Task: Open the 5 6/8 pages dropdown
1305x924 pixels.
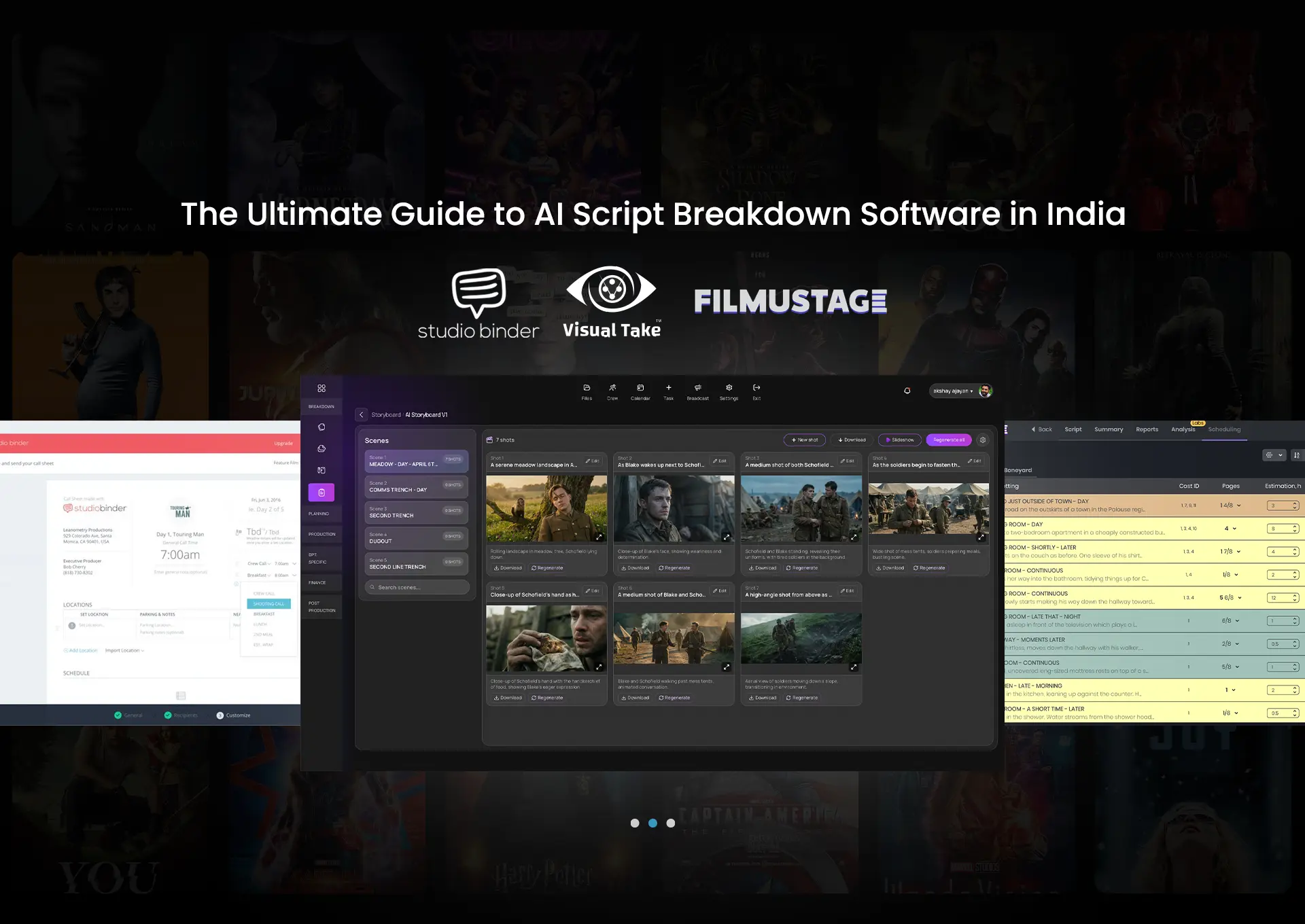Action: [x=1231, y=598]
